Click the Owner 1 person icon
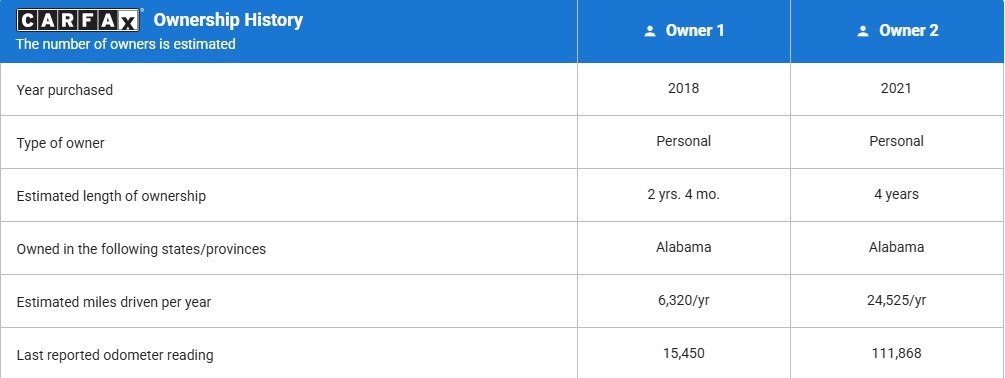This screenshot has height=378, width=1005. click(650, 31)
